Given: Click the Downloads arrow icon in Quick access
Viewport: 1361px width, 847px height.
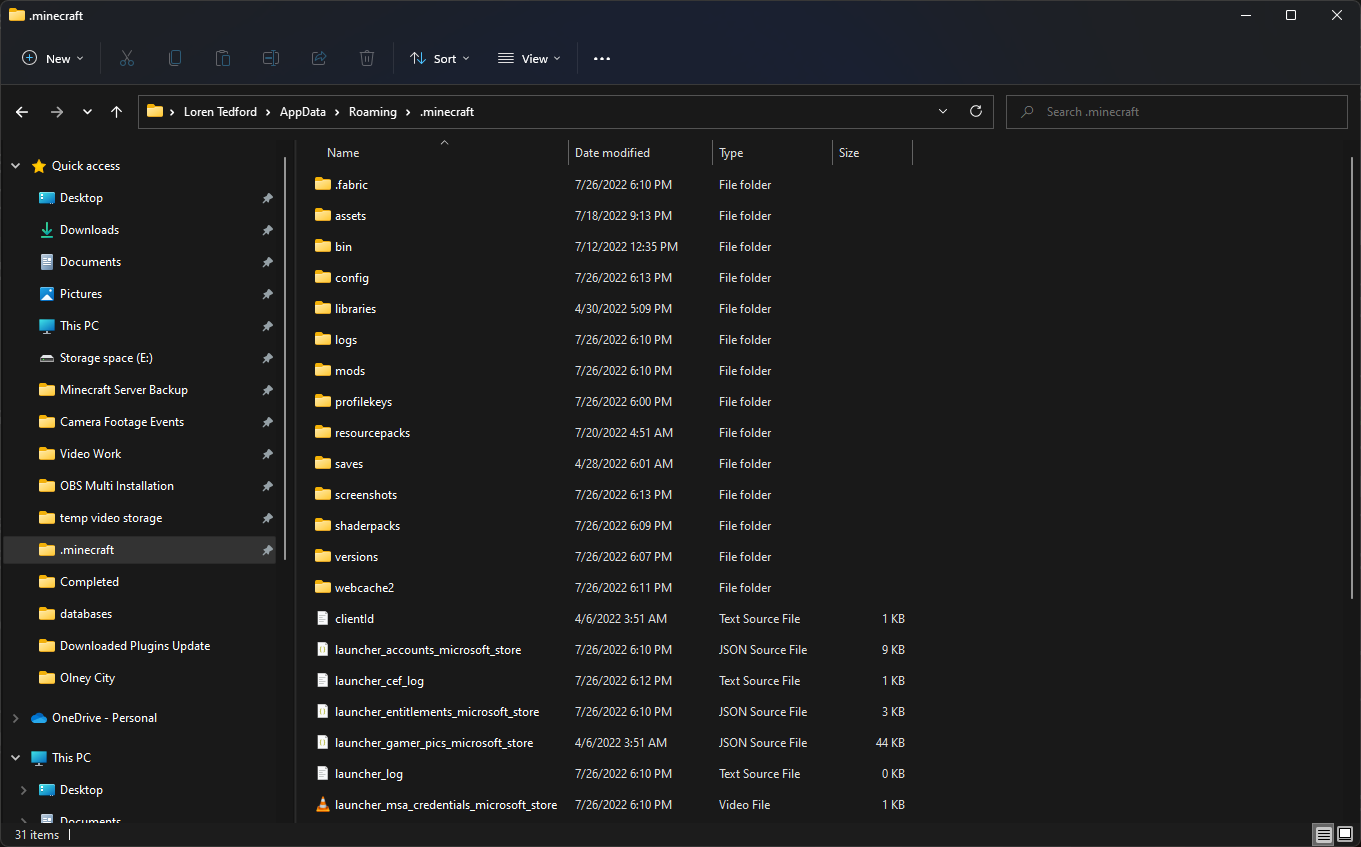Looking at the screenshot, I should pos(46,230).
